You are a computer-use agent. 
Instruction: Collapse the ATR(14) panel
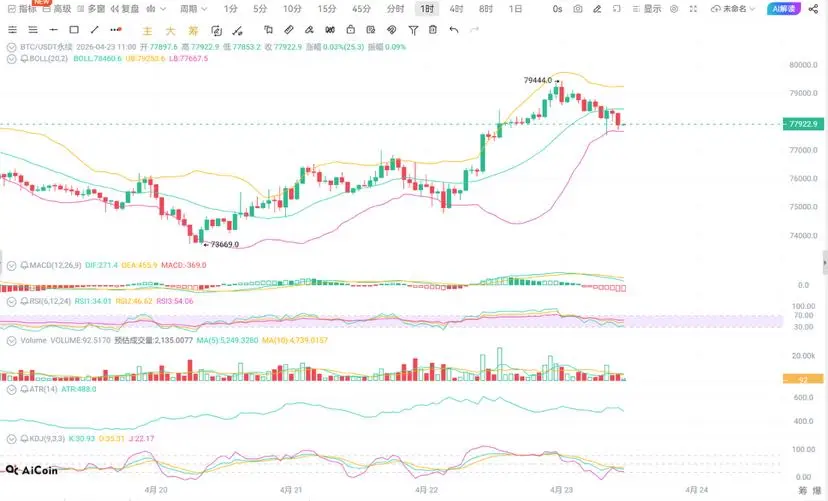[12, 390]
